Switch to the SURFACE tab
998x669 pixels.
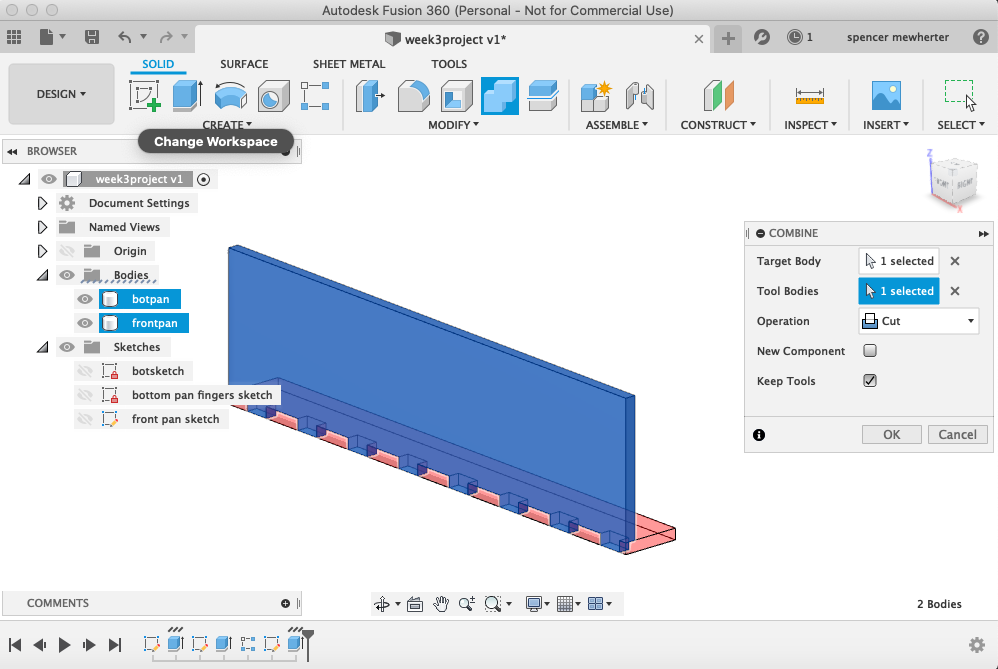(x=244, y=64)
